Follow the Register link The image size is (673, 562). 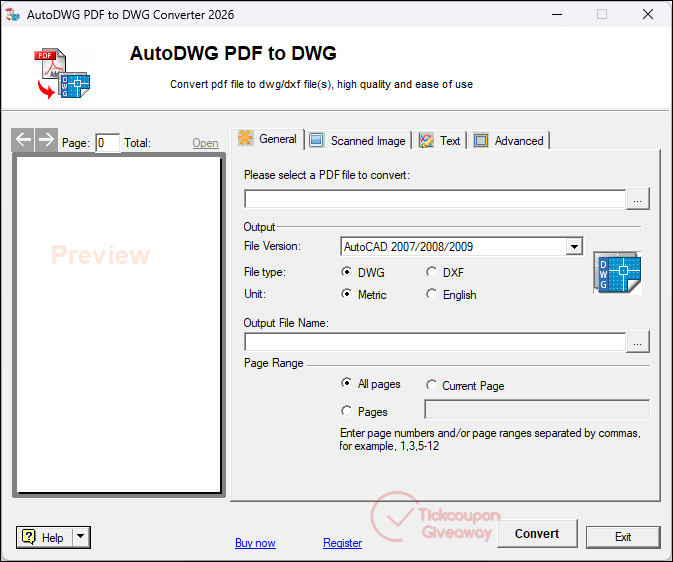tap(342, 543)
